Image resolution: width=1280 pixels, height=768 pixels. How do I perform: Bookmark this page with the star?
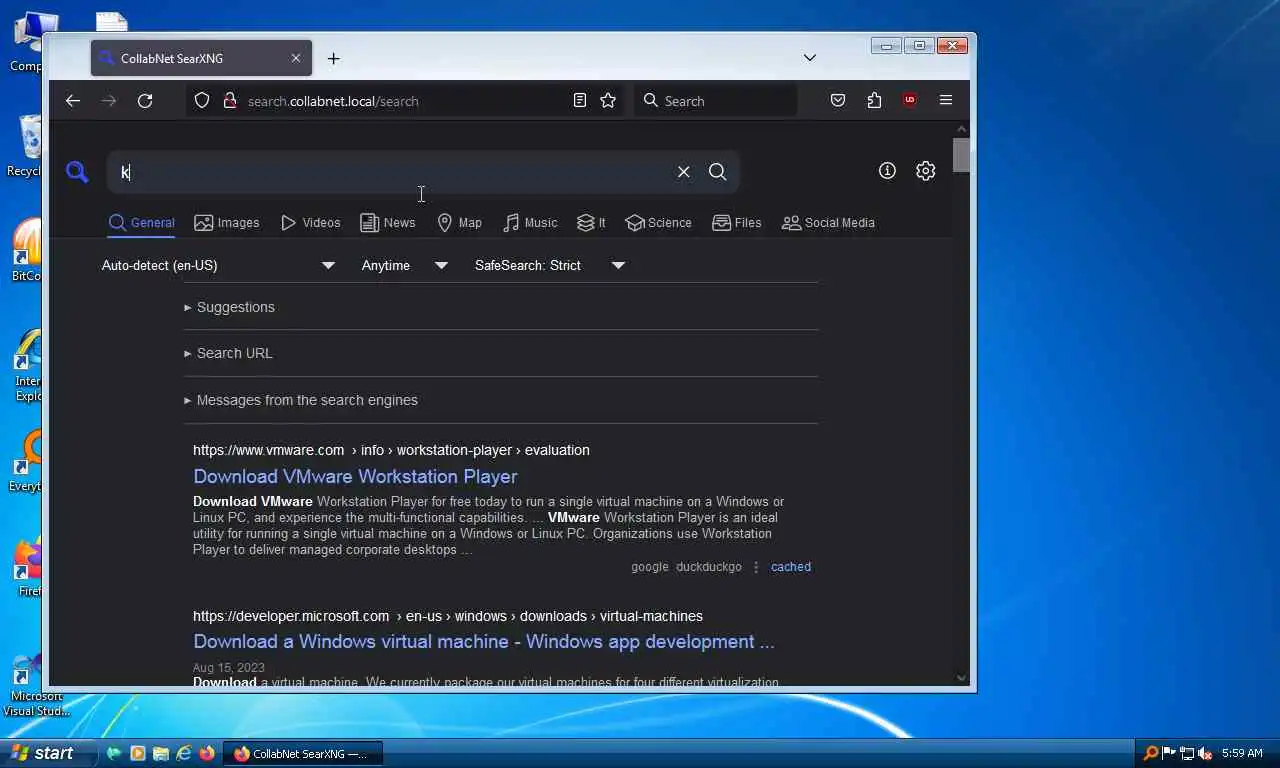point(608,101)
